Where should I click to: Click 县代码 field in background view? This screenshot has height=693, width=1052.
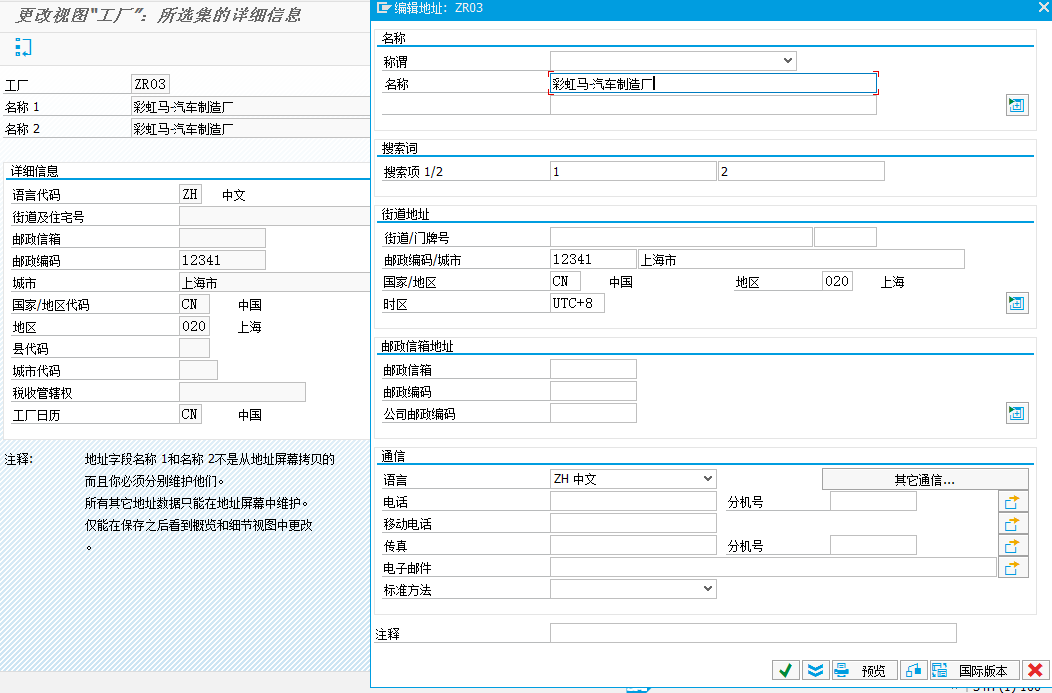[195, 348]
